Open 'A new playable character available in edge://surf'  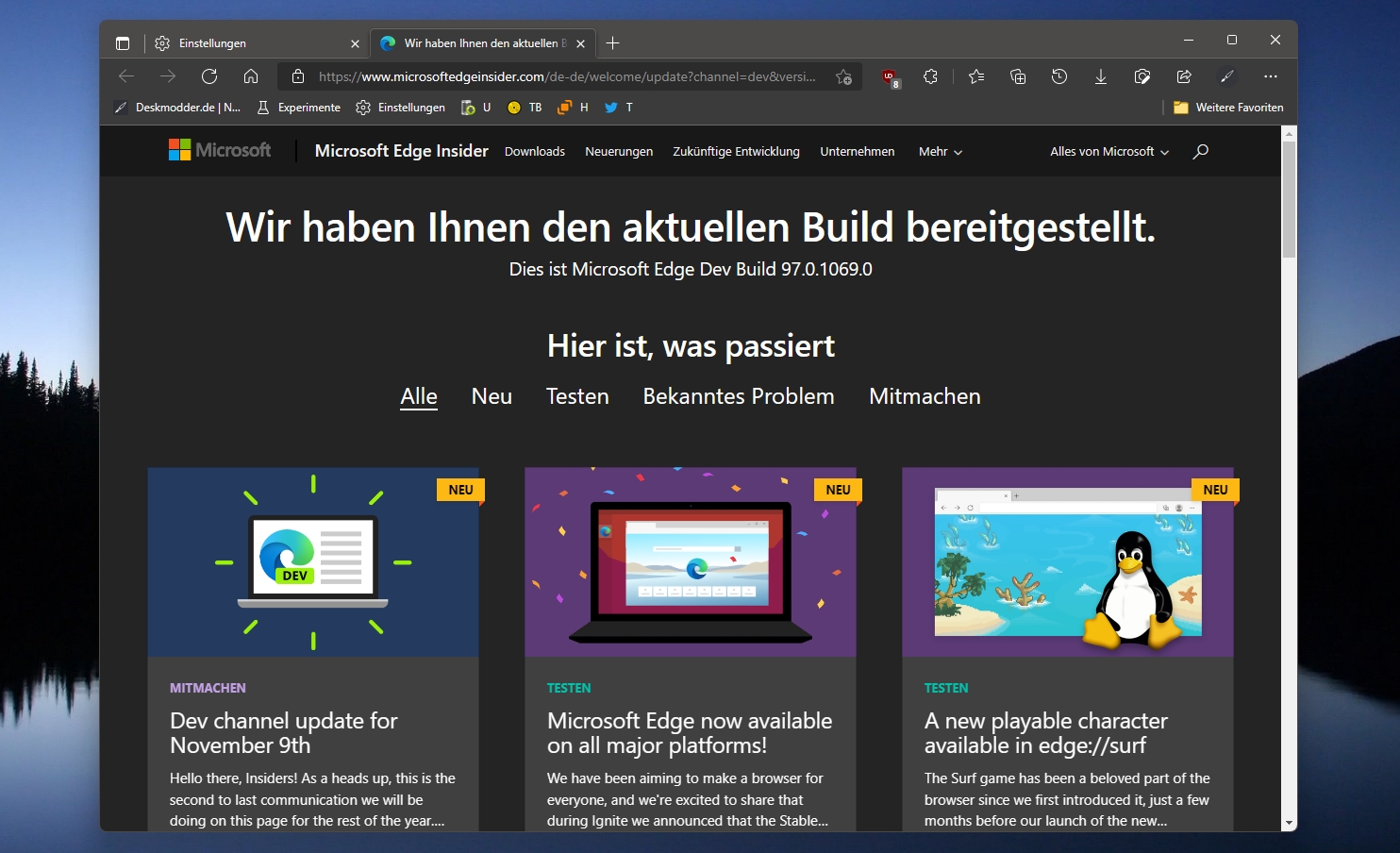[x=1046, y=733]
